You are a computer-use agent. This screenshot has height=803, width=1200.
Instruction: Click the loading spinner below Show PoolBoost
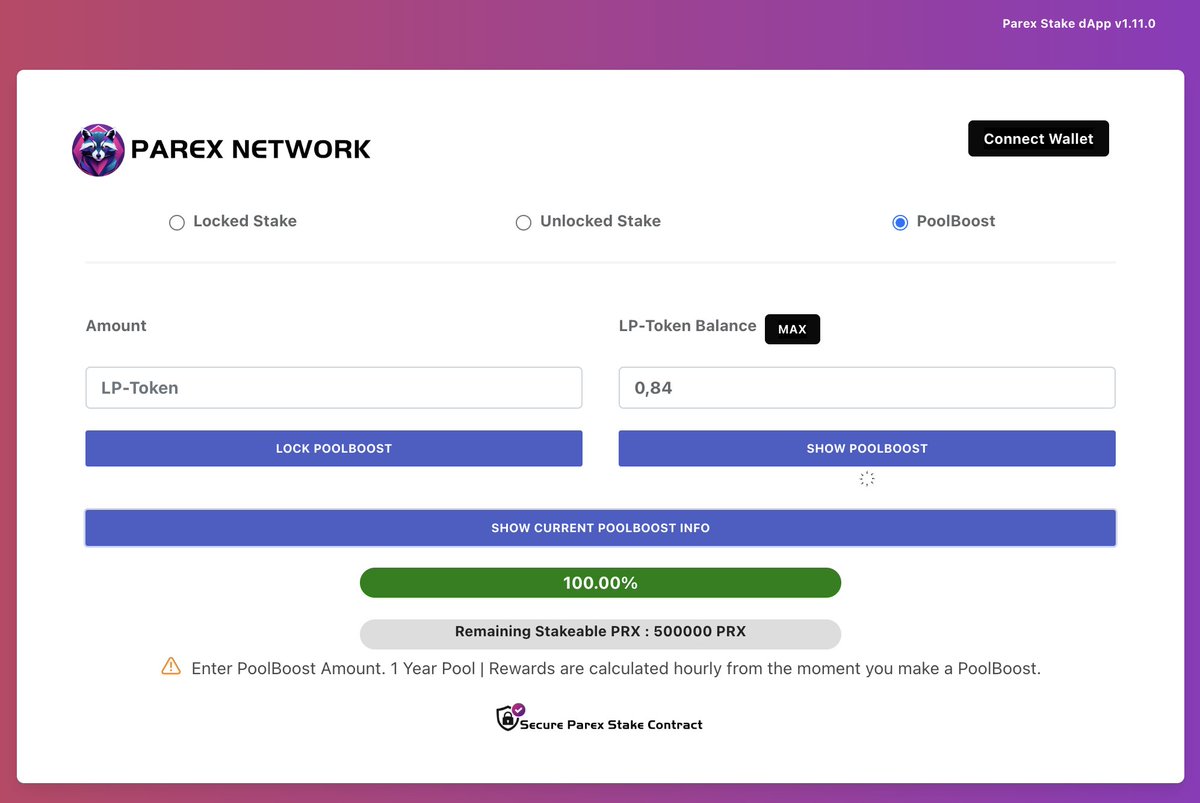click(x=866, y=478)
